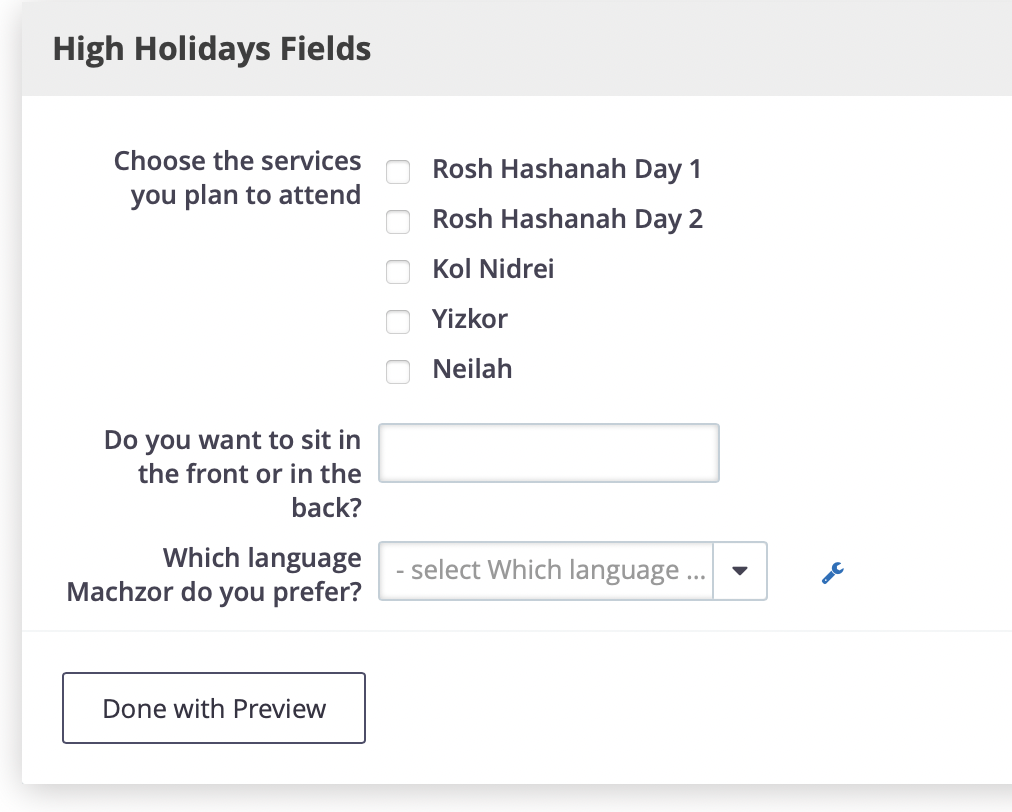Check the Rosh Hashanah Day 1 checkbox
The width and height of the screenshot is (1012, 812).
[x=398, y=172]
